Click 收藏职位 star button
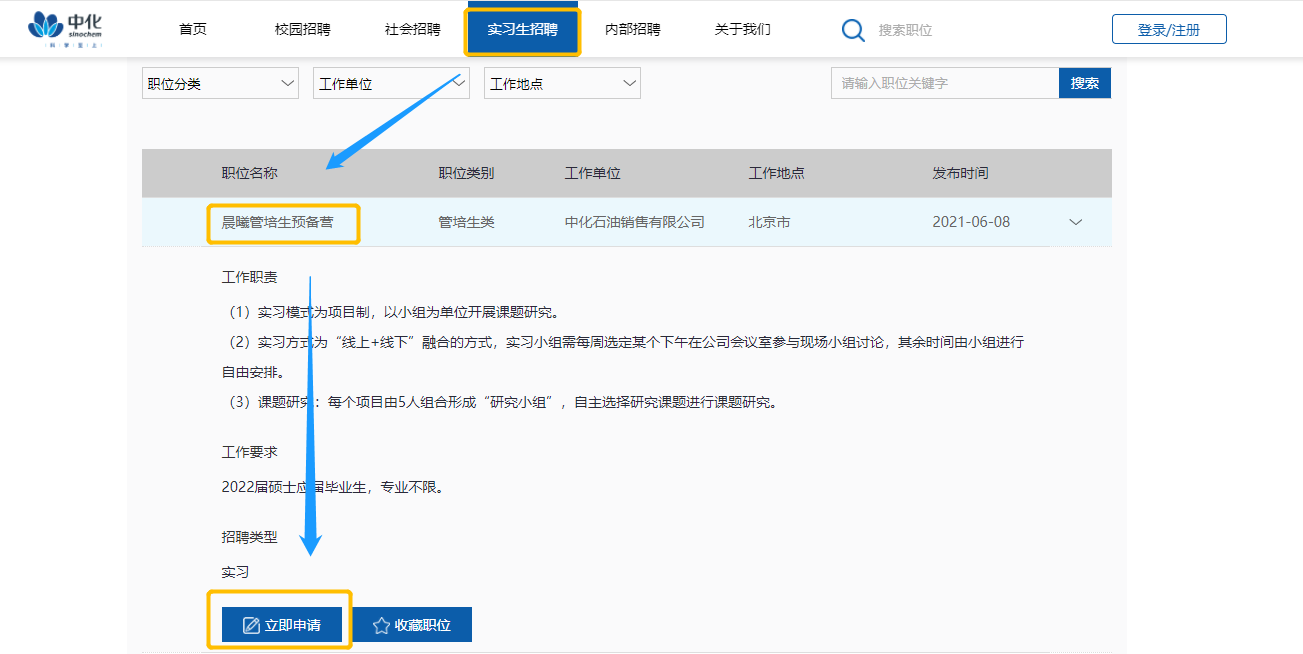 [411, 625]
